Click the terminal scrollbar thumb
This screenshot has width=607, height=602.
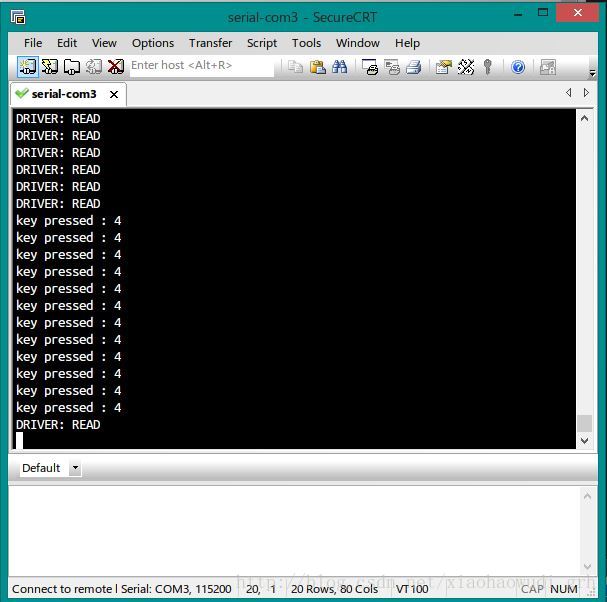point(585,423)
